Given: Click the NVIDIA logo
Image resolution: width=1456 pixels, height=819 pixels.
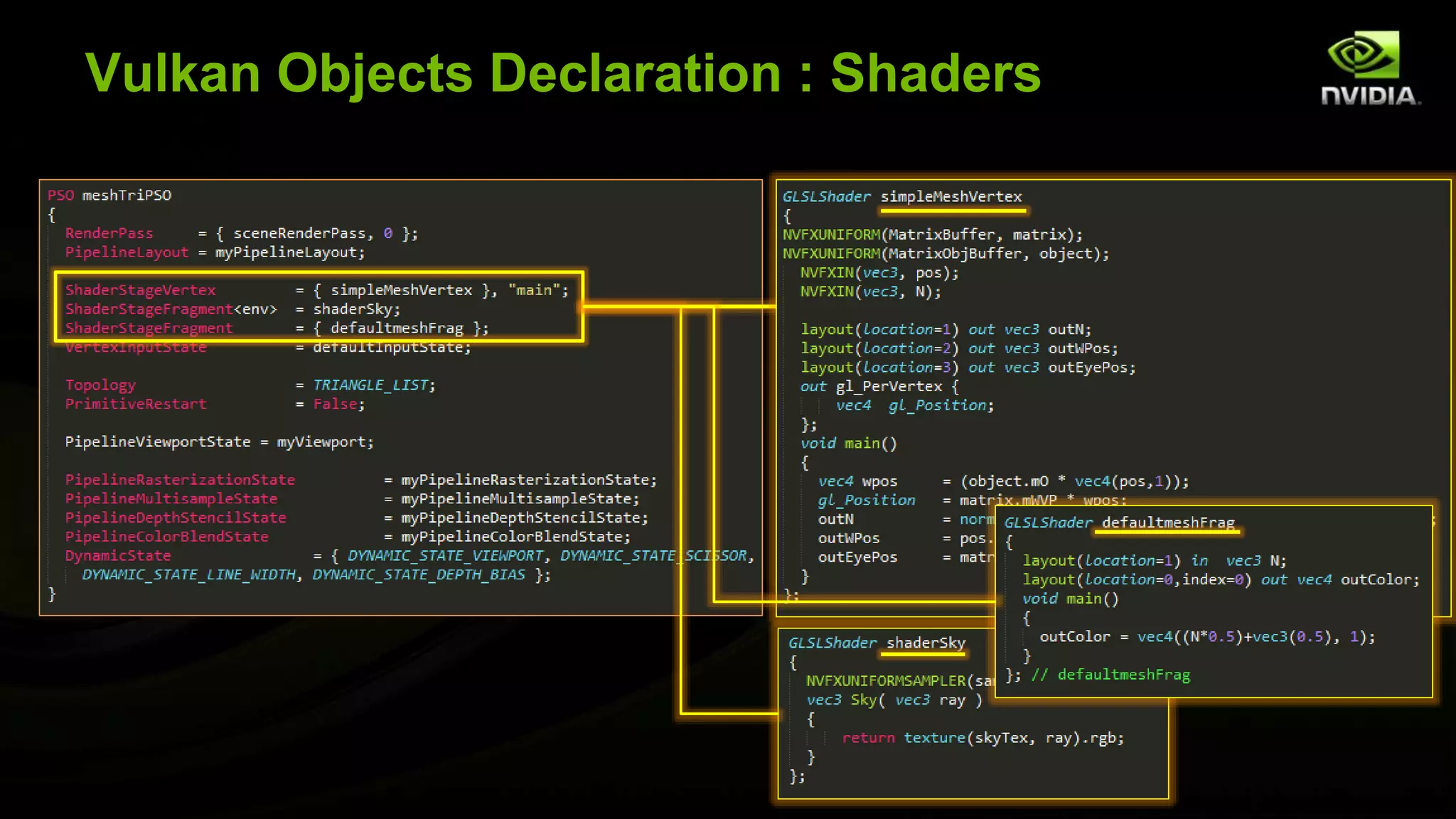Looking at the screenshot, I should [x=1370, y=68].
